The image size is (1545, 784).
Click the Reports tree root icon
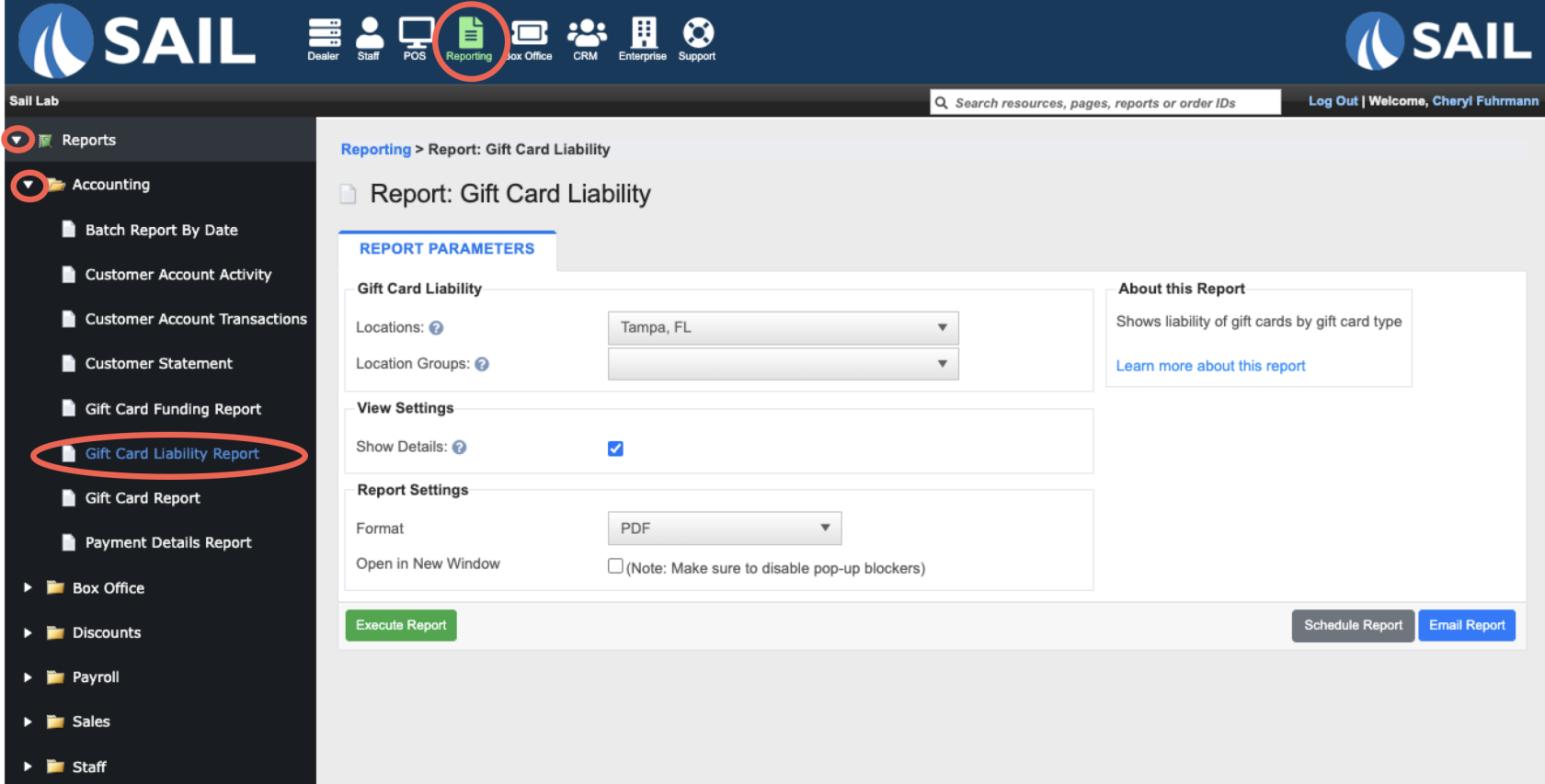[45, 141]
